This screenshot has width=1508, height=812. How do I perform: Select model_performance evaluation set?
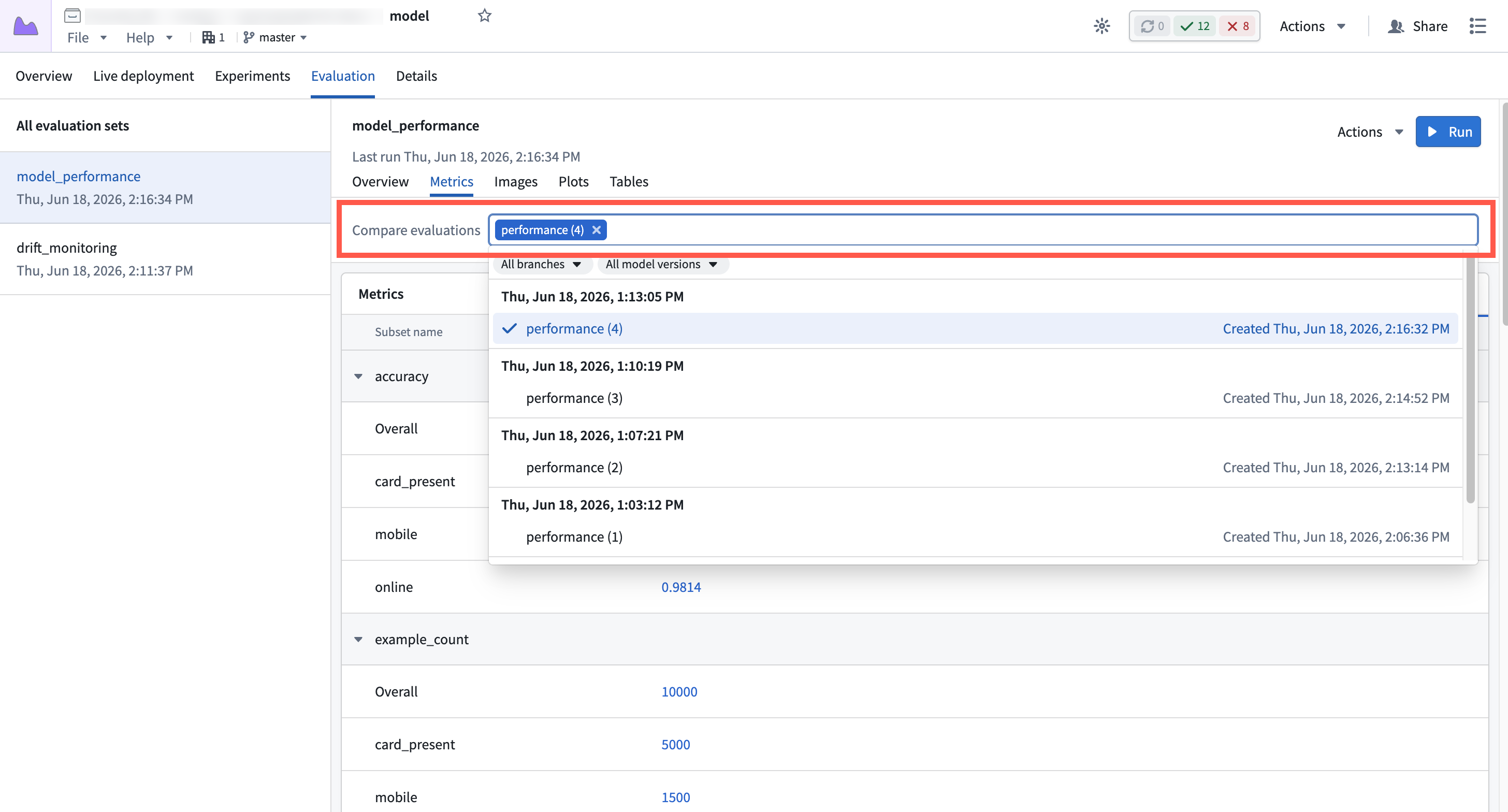click(x=165, y=187)
